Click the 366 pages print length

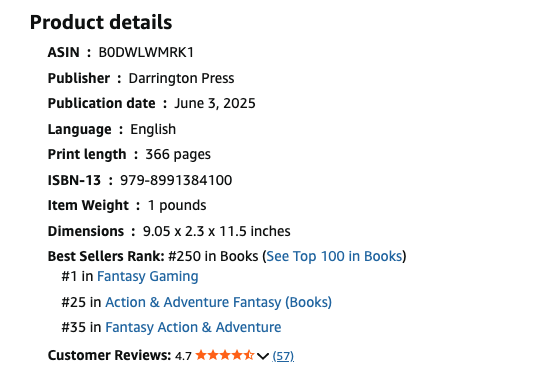coord(178,155)
